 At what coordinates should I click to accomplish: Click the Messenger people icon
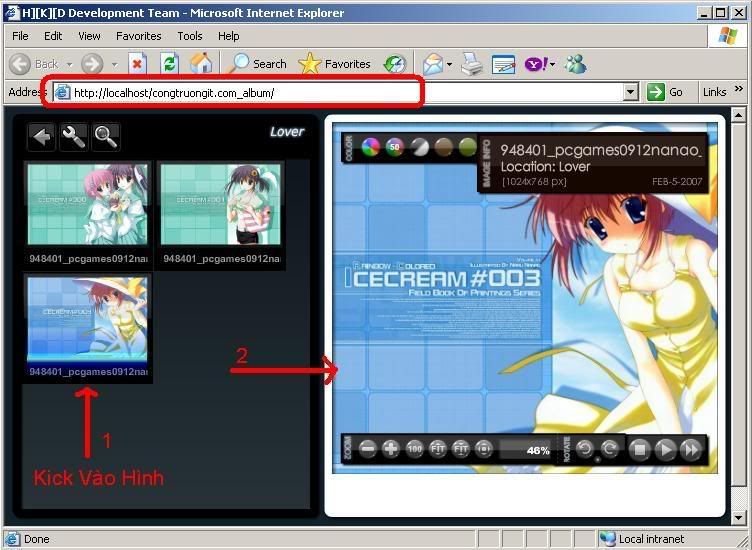[576, 64]
